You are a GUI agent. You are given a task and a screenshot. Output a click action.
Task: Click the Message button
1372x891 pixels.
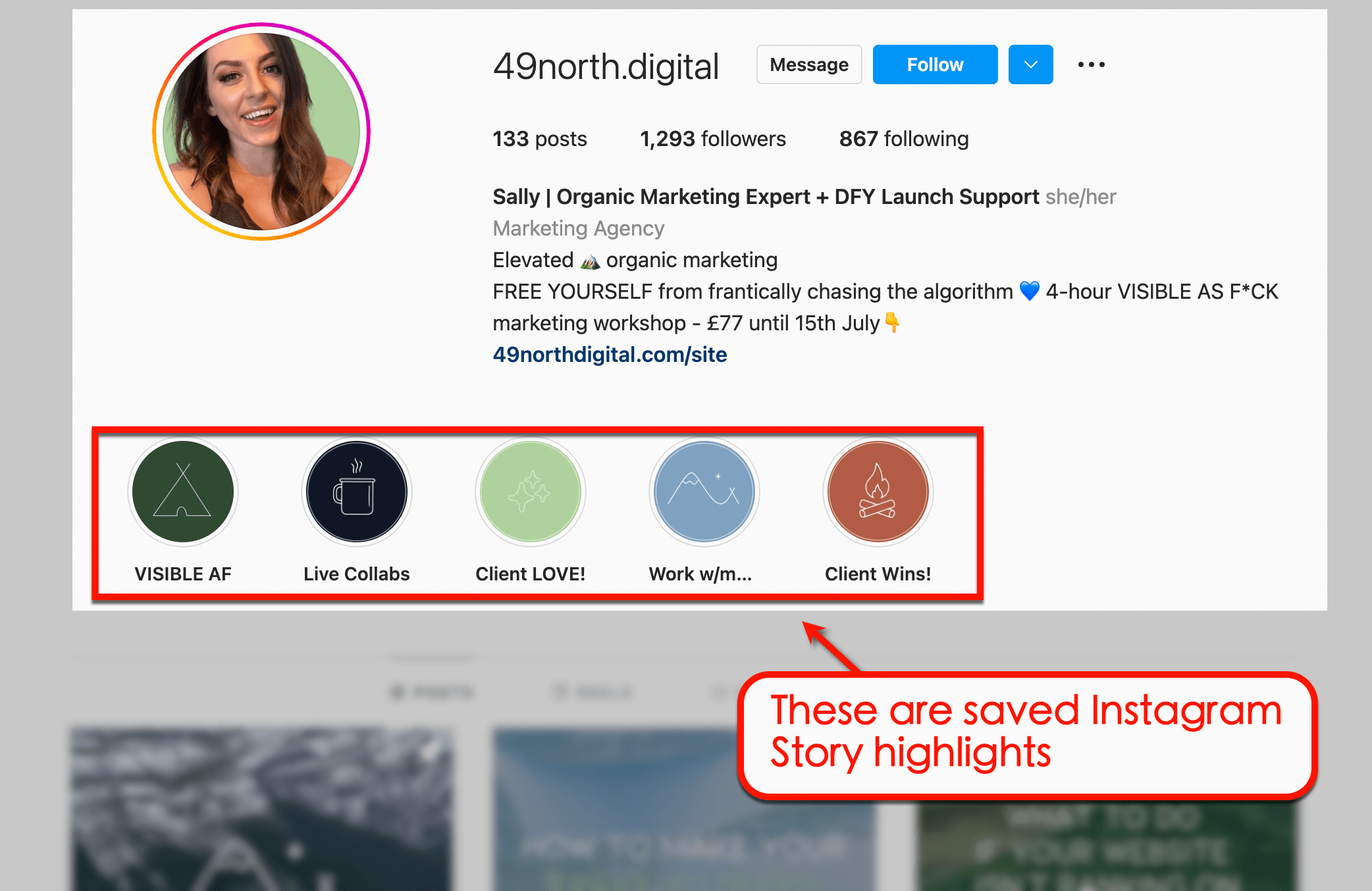tap(808, 64)
